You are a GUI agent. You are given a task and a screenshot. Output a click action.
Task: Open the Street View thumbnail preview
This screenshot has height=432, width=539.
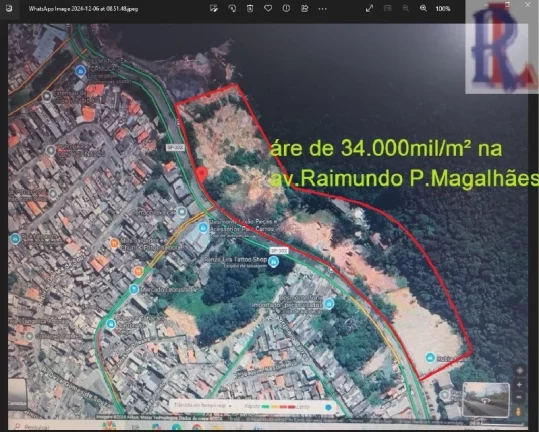click(485, 400)
